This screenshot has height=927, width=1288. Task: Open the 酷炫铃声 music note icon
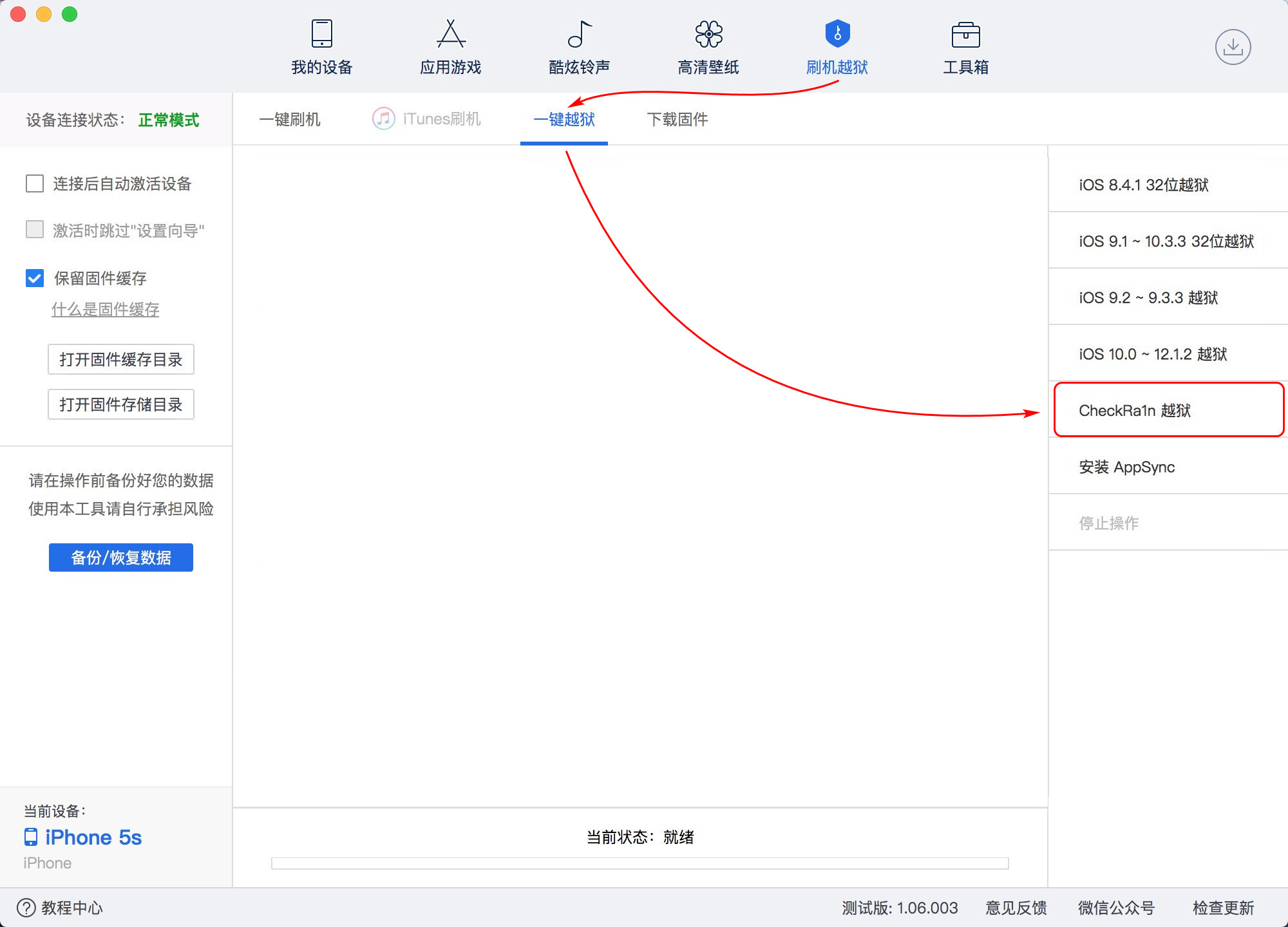click(580, 33)
